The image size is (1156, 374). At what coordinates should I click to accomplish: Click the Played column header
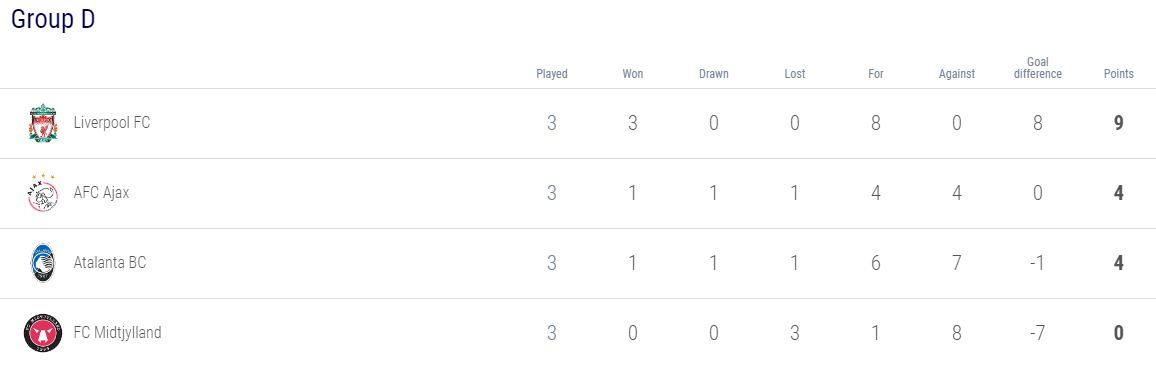(551, 74)
